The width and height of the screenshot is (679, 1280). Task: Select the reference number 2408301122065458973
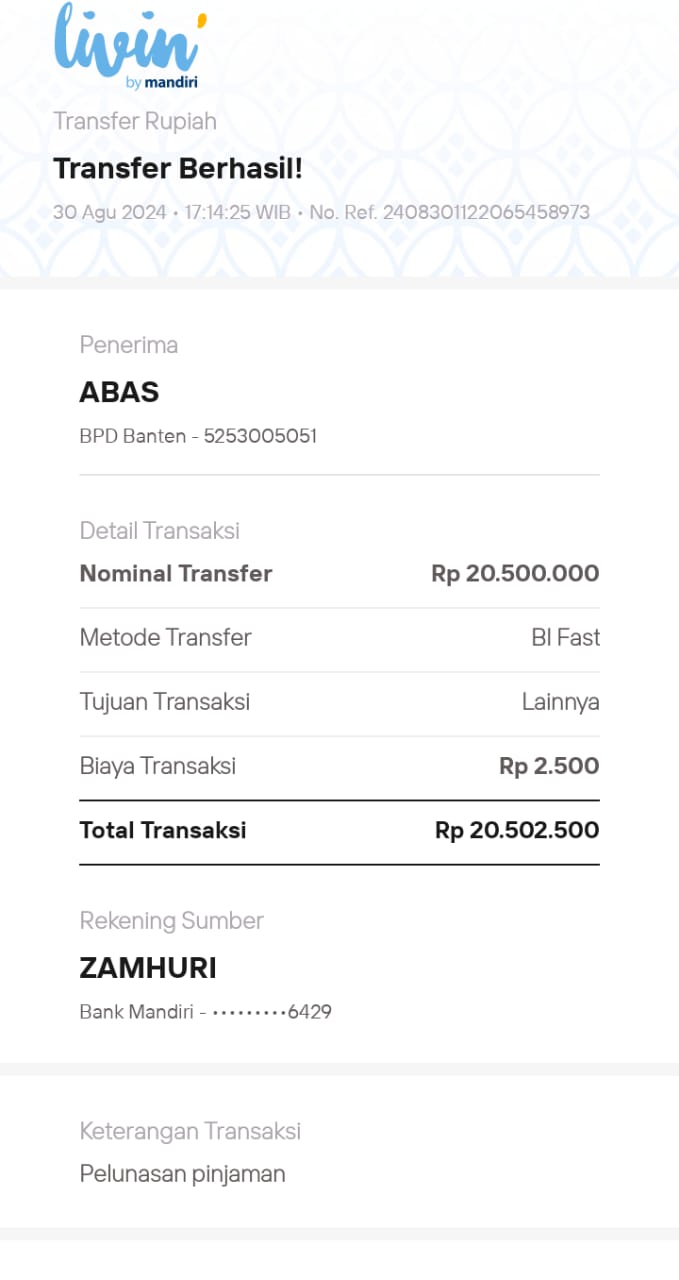point(486,212)
